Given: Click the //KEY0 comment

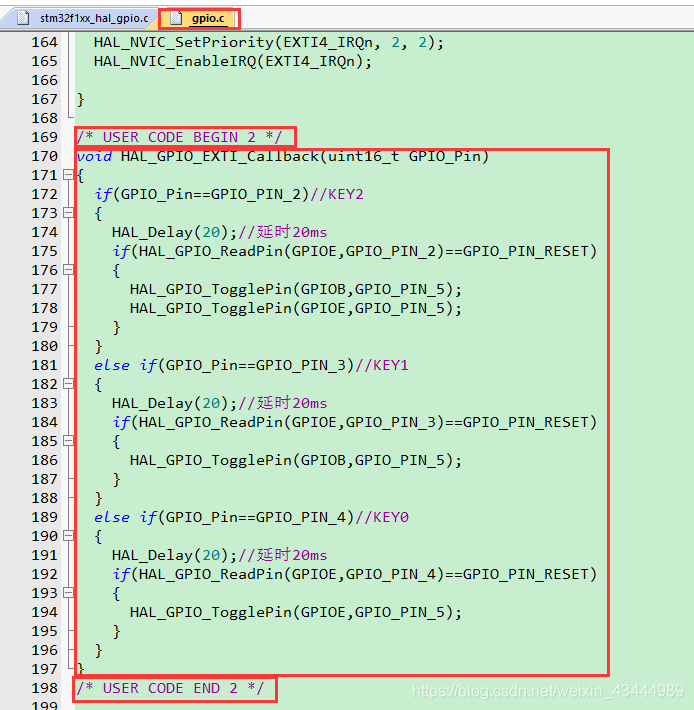Looking at the screenshot, I should (382, 518).
